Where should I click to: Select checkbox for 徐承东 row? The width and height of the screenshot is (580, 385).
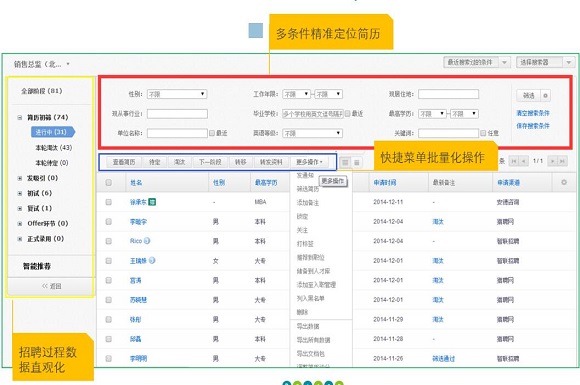point(108,202)
